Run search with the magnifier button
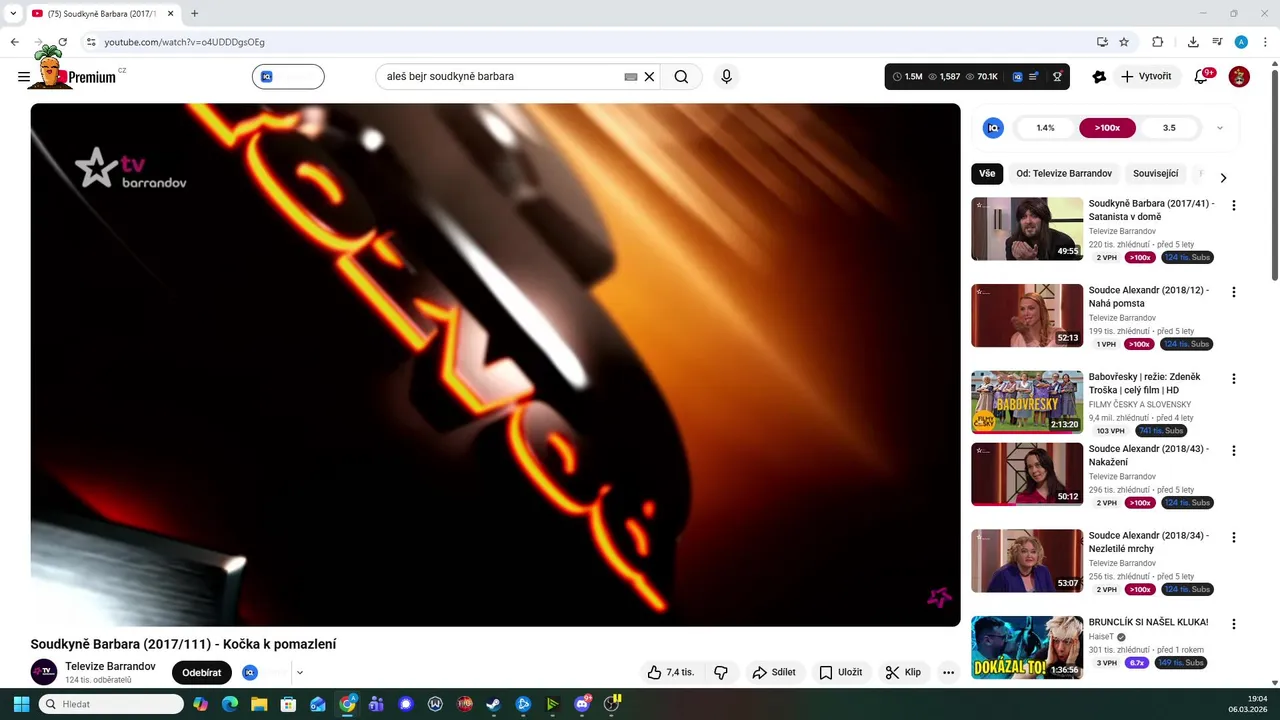Image resolution: width=1280 pixels, height=720 pixels. point(681,77)
